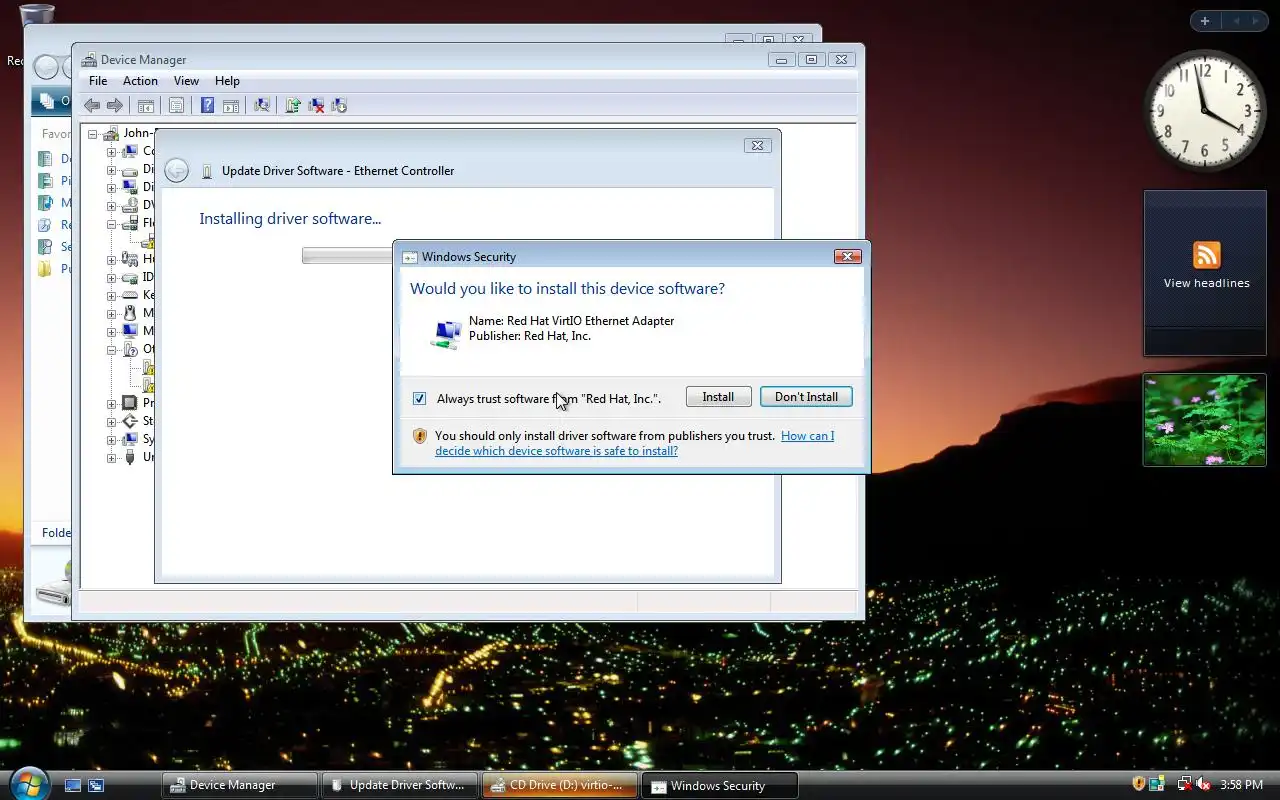Switch to Device Manager taskbar button
The height and width of the screenshot is (800, 1280).
[240, 785]
